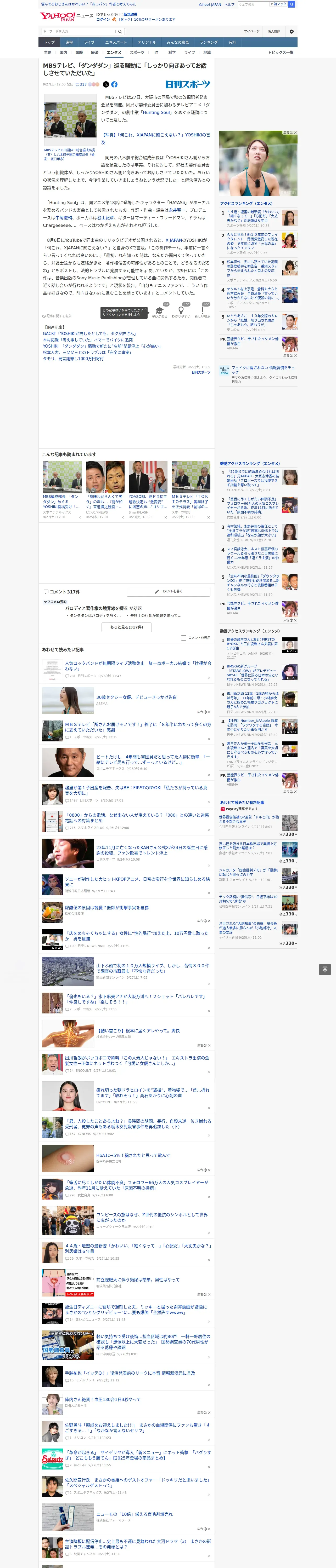Click the keyword search magnifier icon
This screenshot has height=1568, width=336.
120,32
